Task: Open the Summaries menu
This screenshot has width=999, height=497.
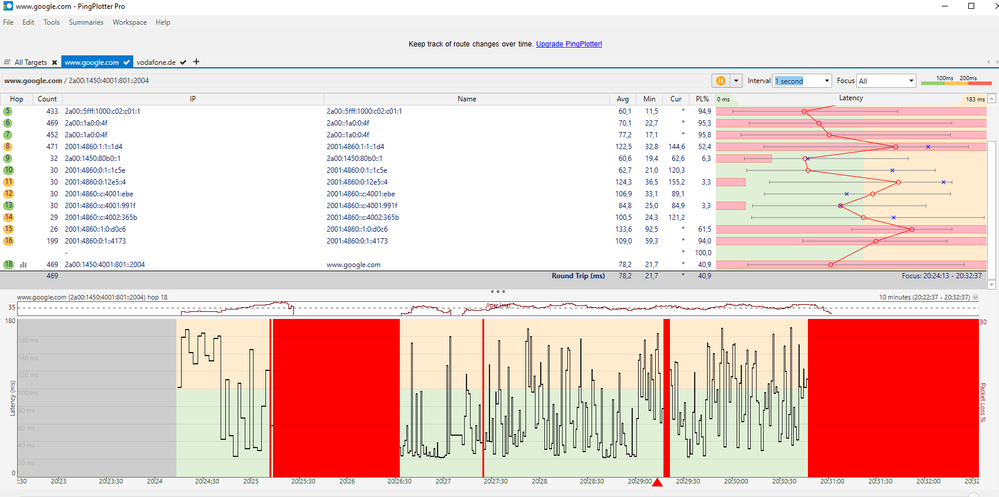Action: pyautogui.click(x=86, y=22)
